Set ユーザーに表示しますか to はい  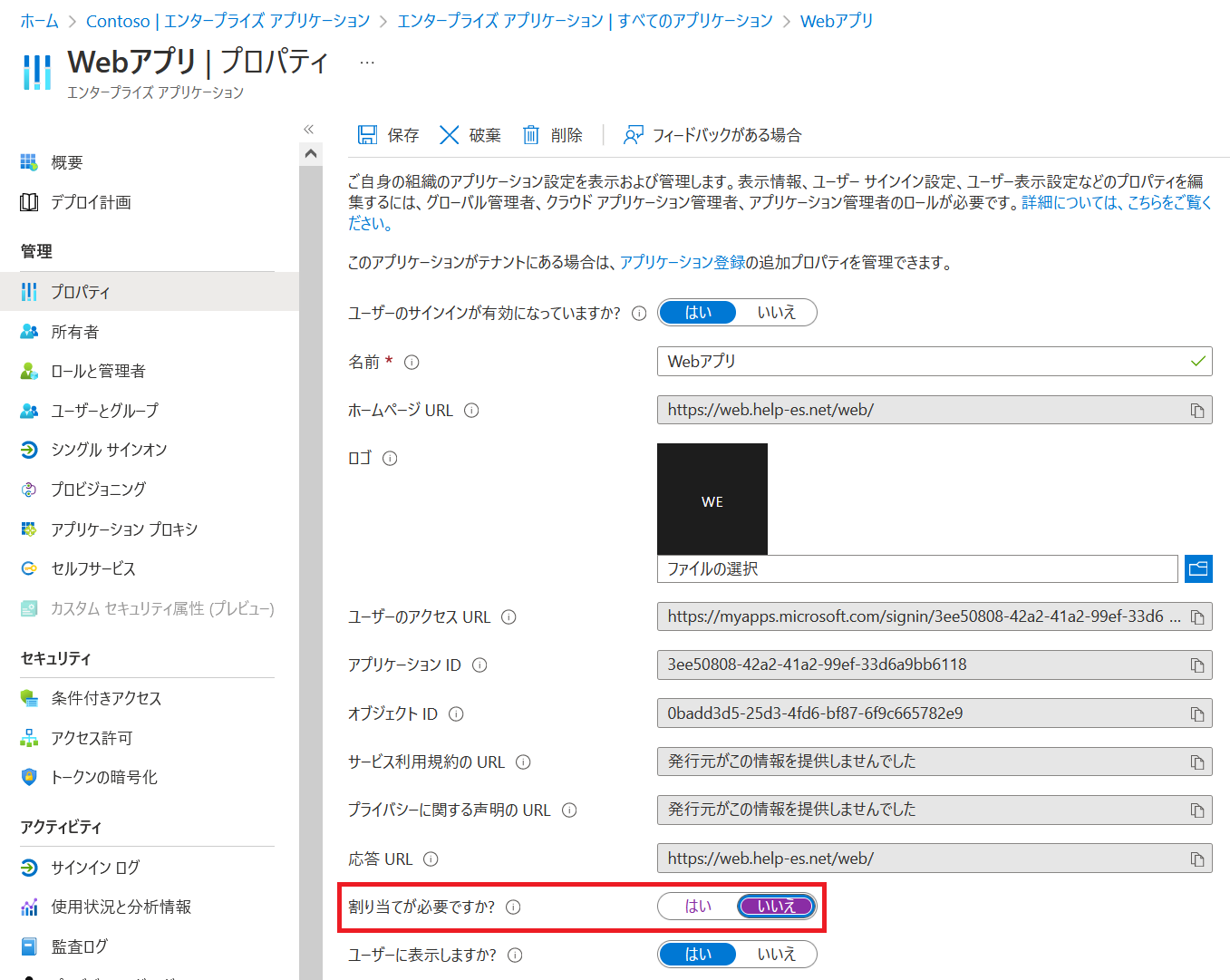(x=698, y=955)
